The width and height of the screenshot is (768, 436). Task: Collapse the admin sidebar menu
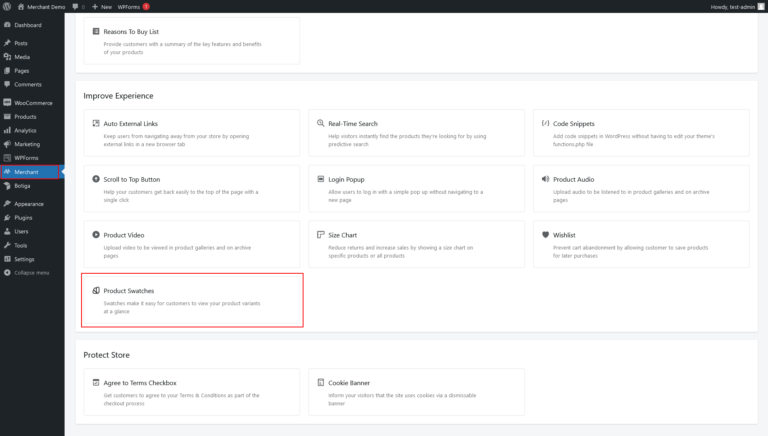click(x=32, y=273)
